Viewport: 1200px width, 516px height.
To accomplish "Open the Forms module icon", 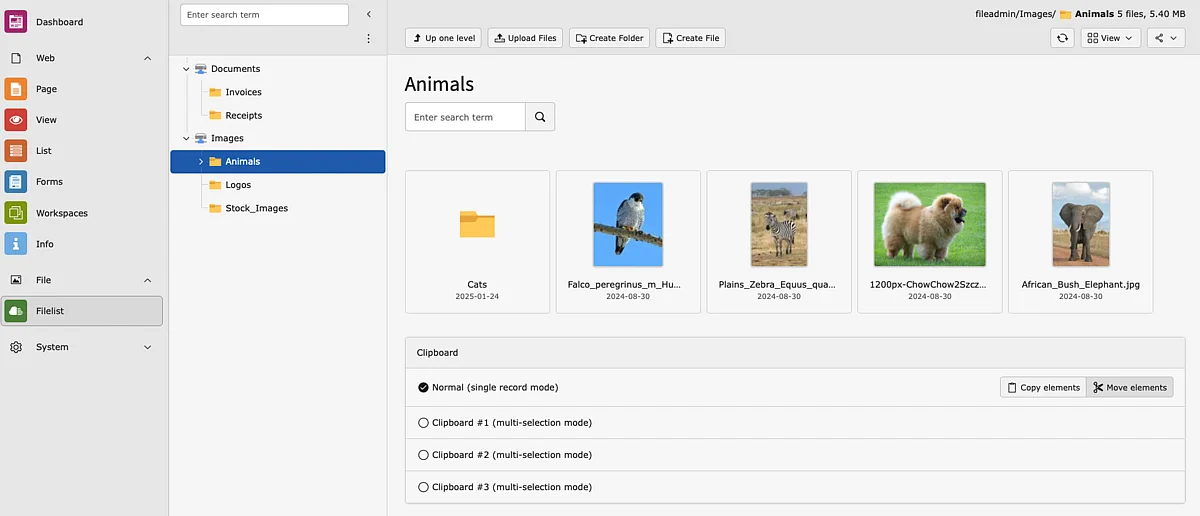I will point(16,182).
